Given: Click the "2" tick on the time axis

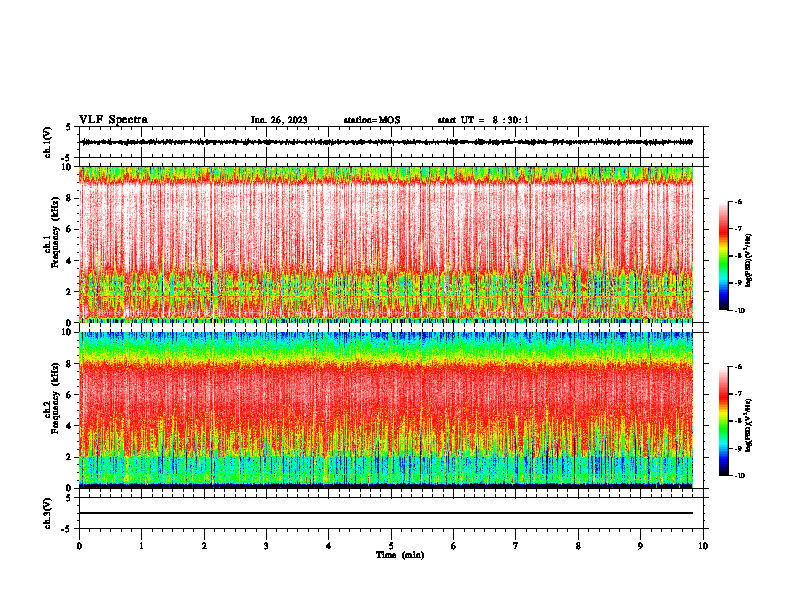Looking at the screenshot, I should click(x=204, y=546).
